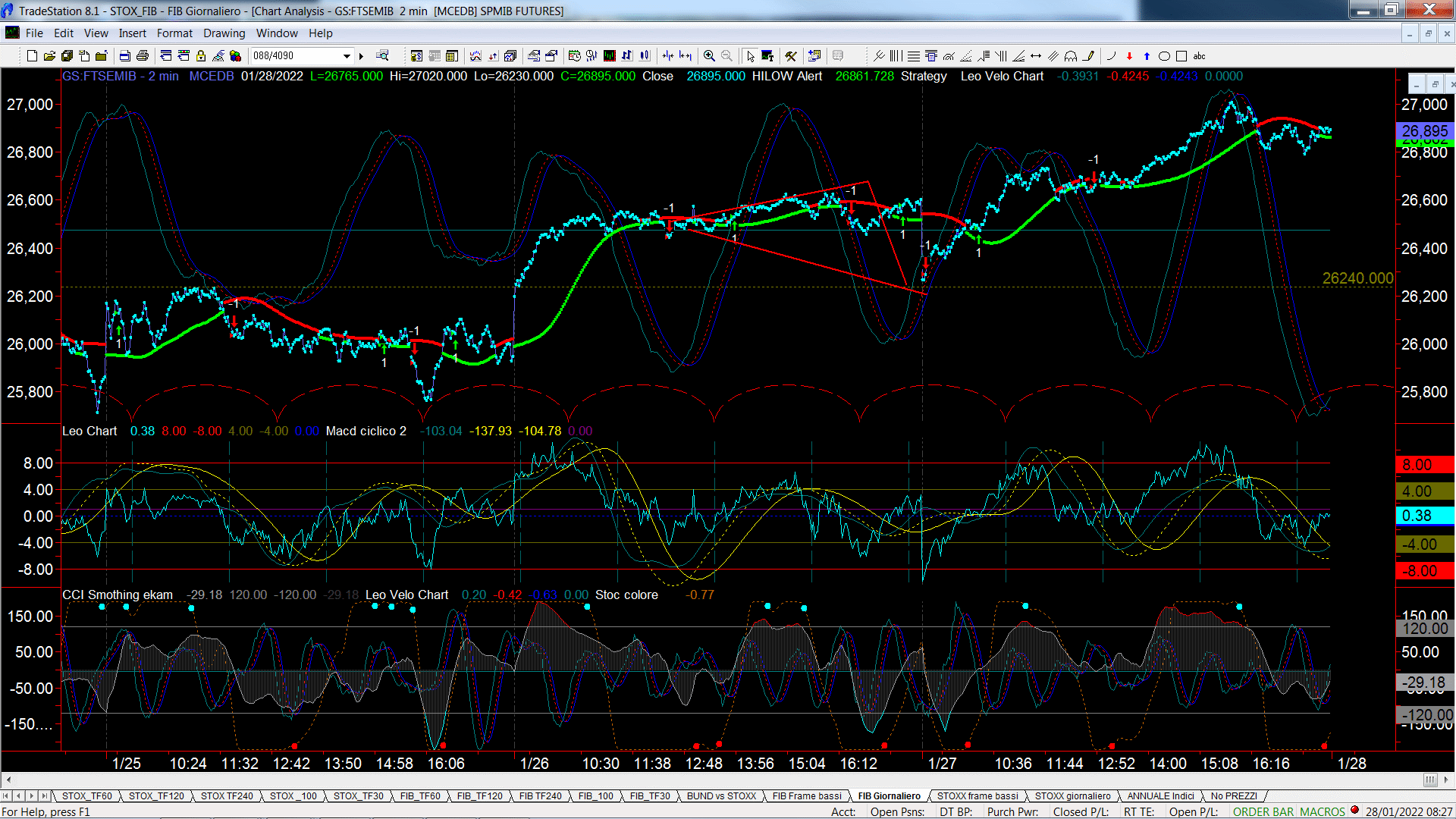
Task: Switch to the ANNUALE Indici tab
Action: (1160, 796)
